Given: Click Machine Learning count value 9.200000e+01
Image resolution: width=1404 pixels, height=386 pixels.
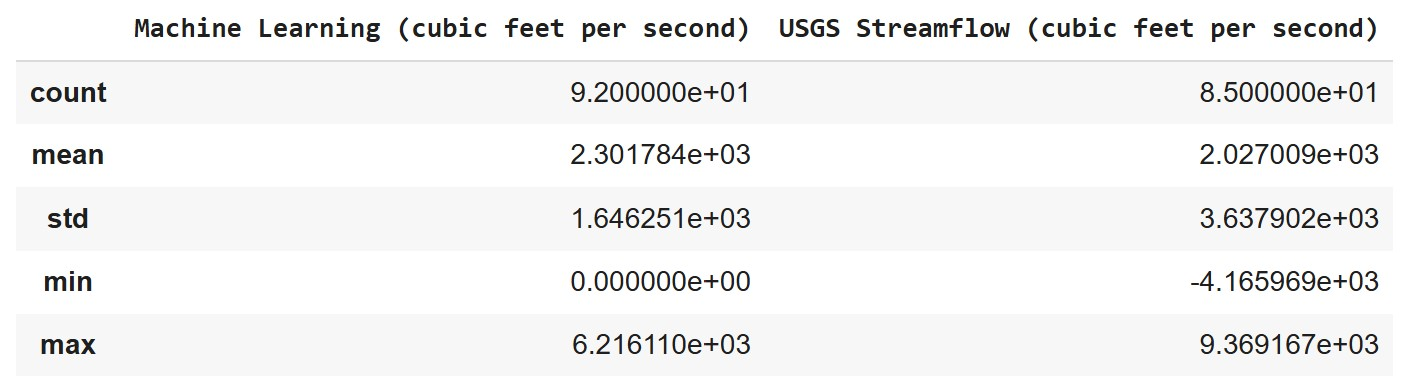Looking at the screenshot, I should [x=660, y=93].
